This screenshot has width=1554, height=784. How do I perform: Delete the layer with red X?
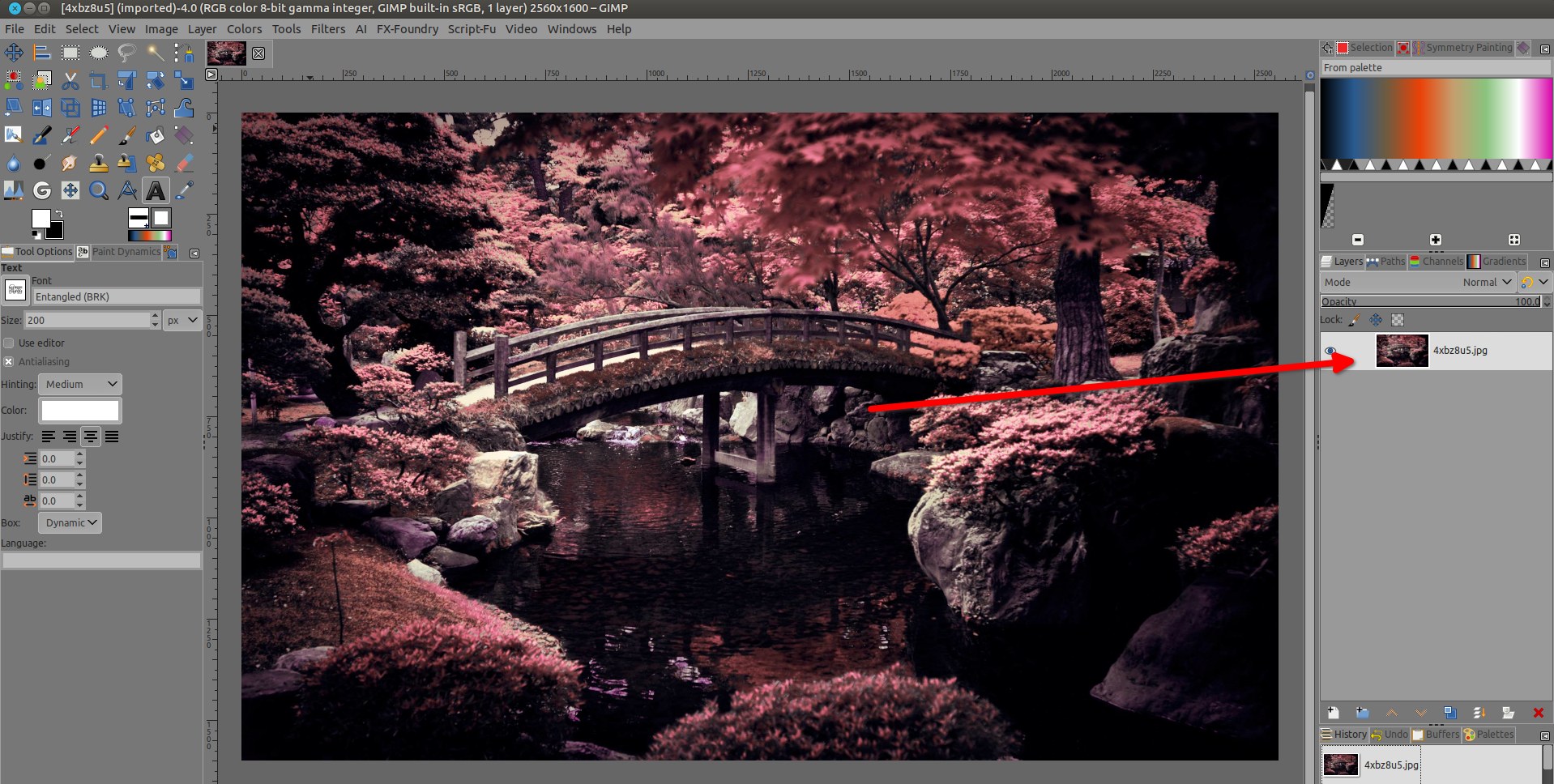1538,713
